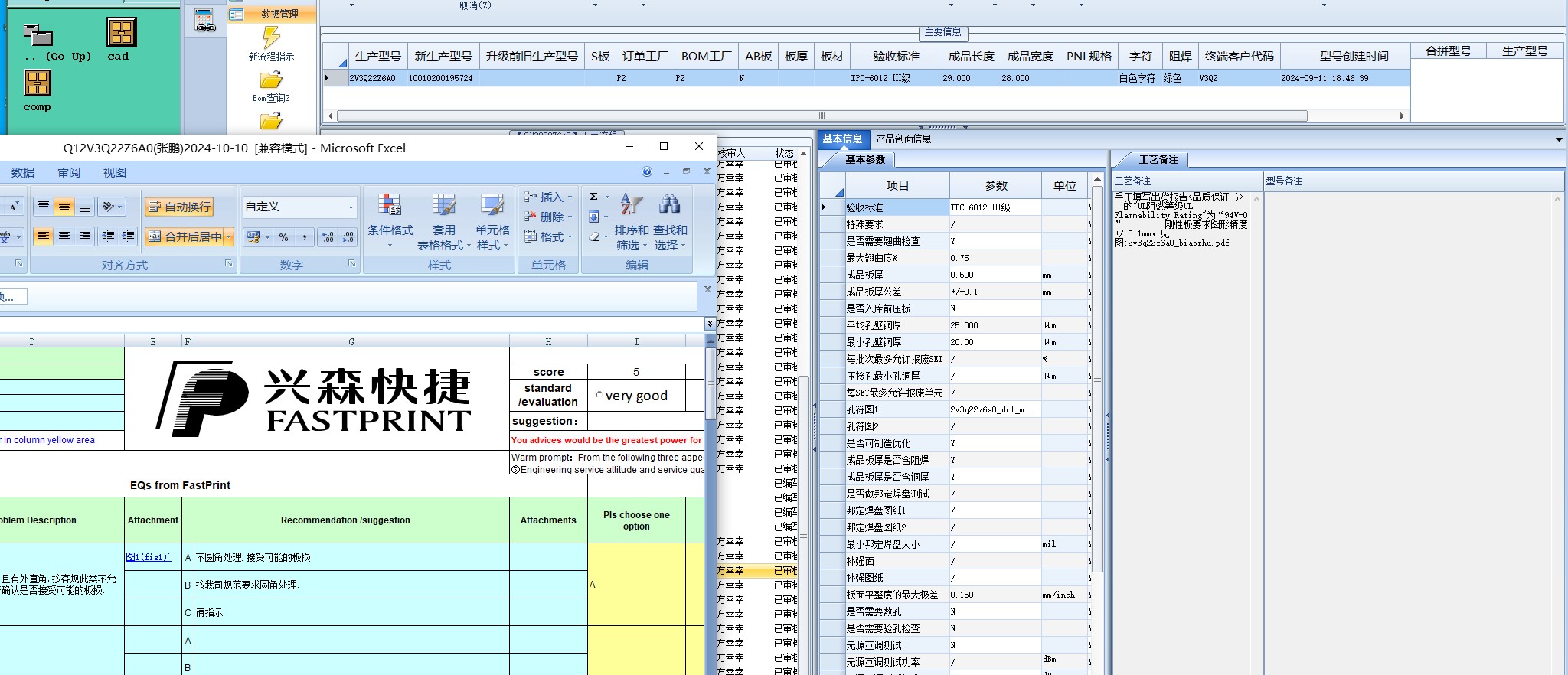
Task: Open 新流程指示 lightning icon in sidebar
Action: [271, 37]
